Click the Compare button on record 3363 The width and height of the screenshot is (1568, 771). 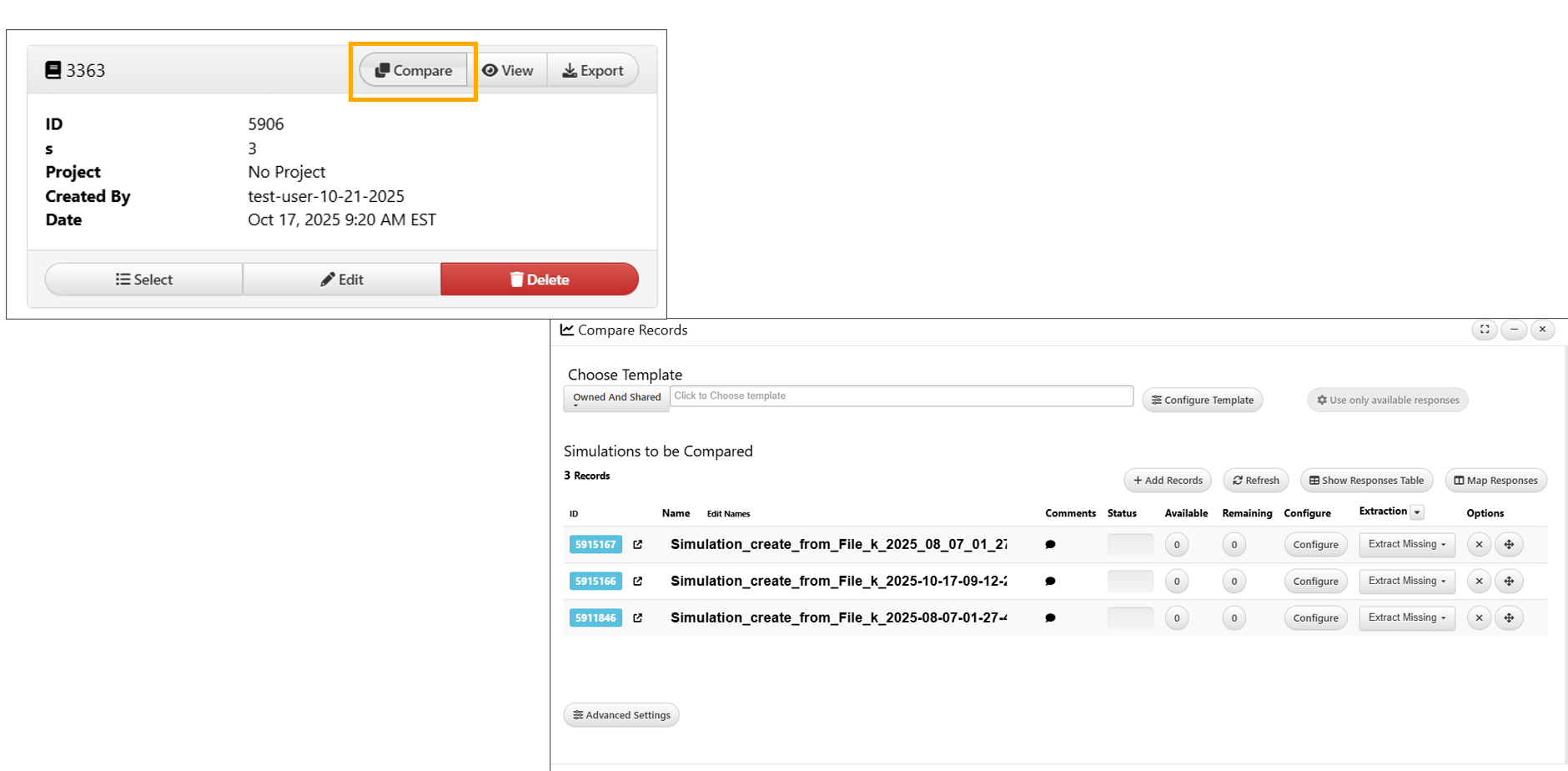click(414, 71)
